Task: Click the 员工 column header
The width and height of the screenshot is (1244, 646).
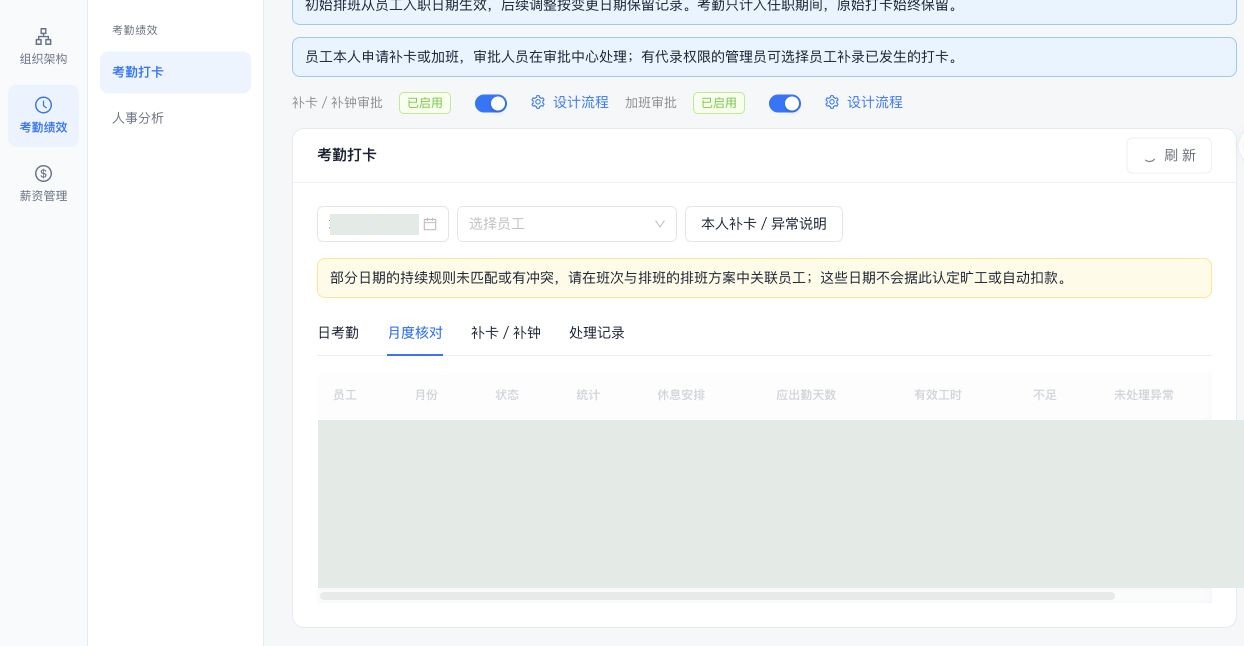Action: coord(345,395)
